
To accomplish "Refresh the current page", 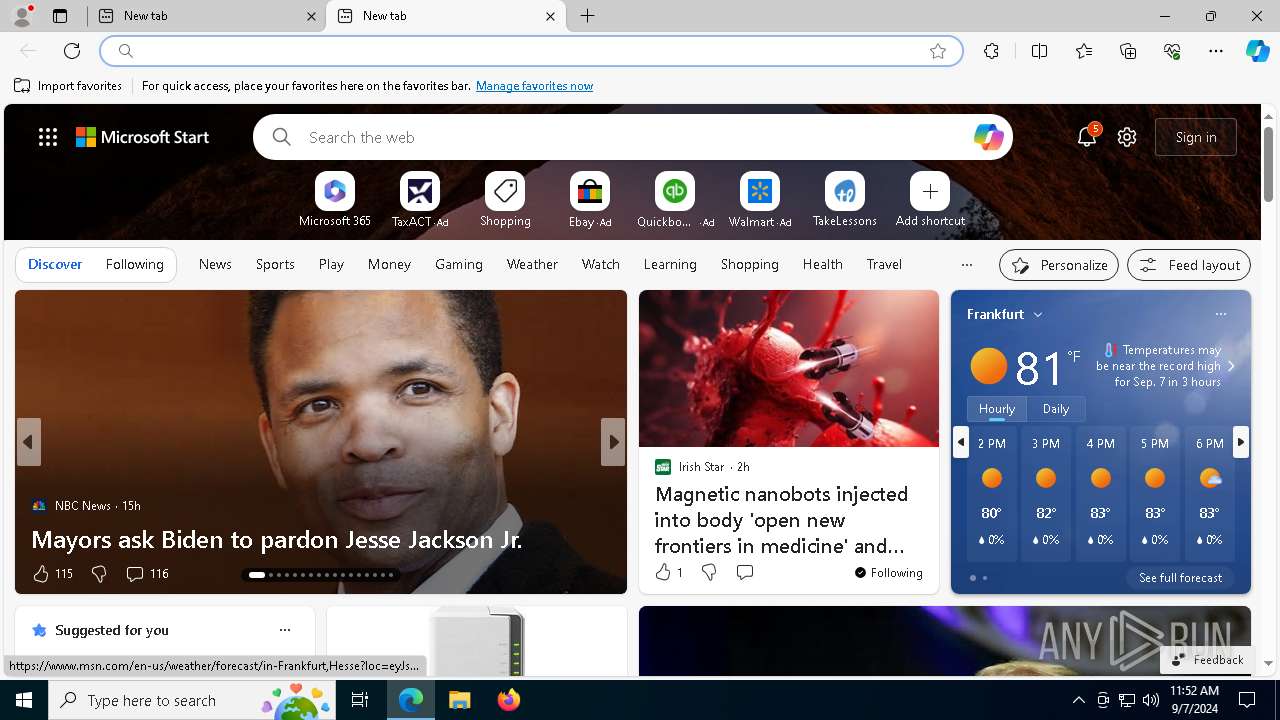I will 72,51.
